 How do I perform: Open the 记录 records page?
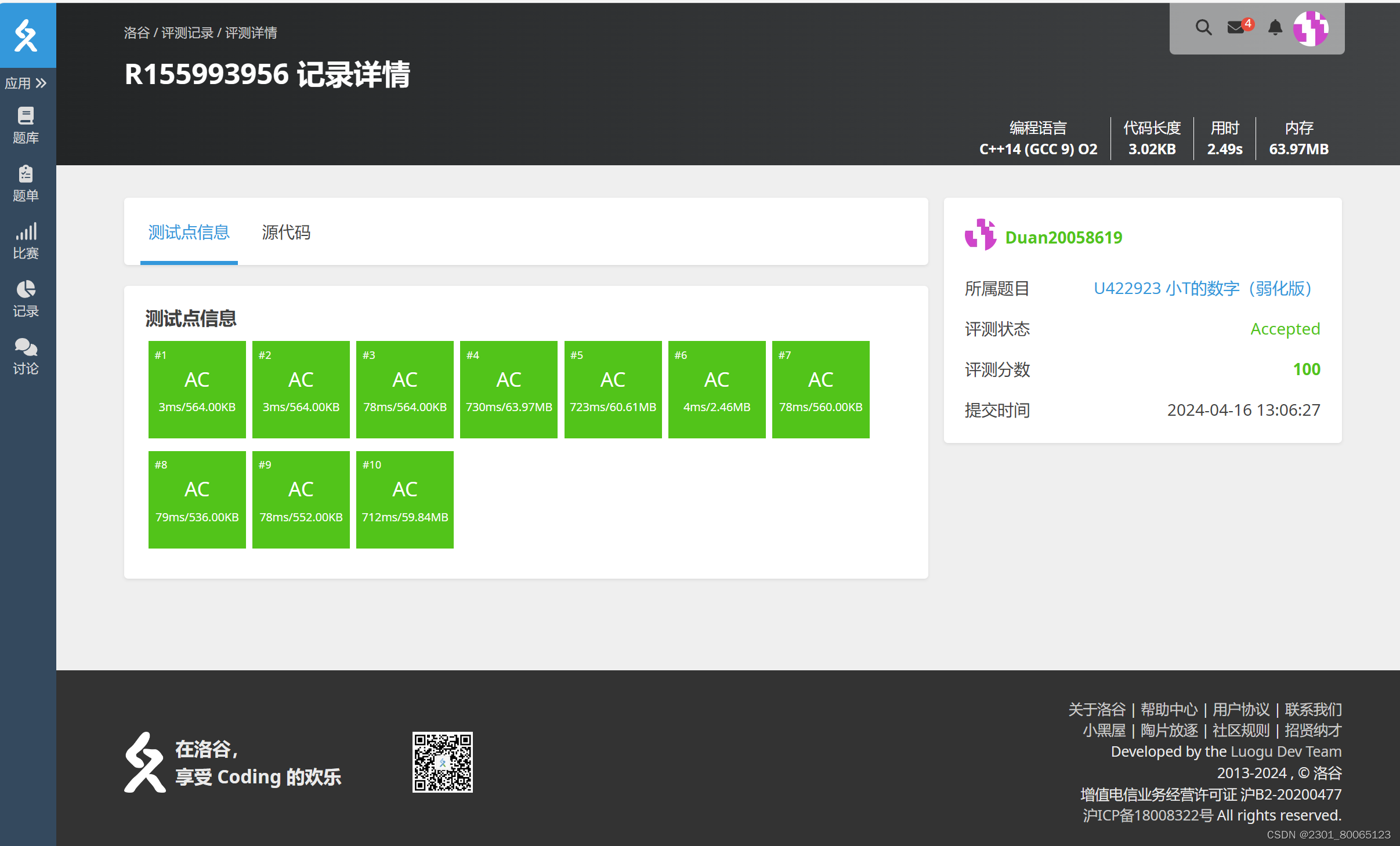26,299
